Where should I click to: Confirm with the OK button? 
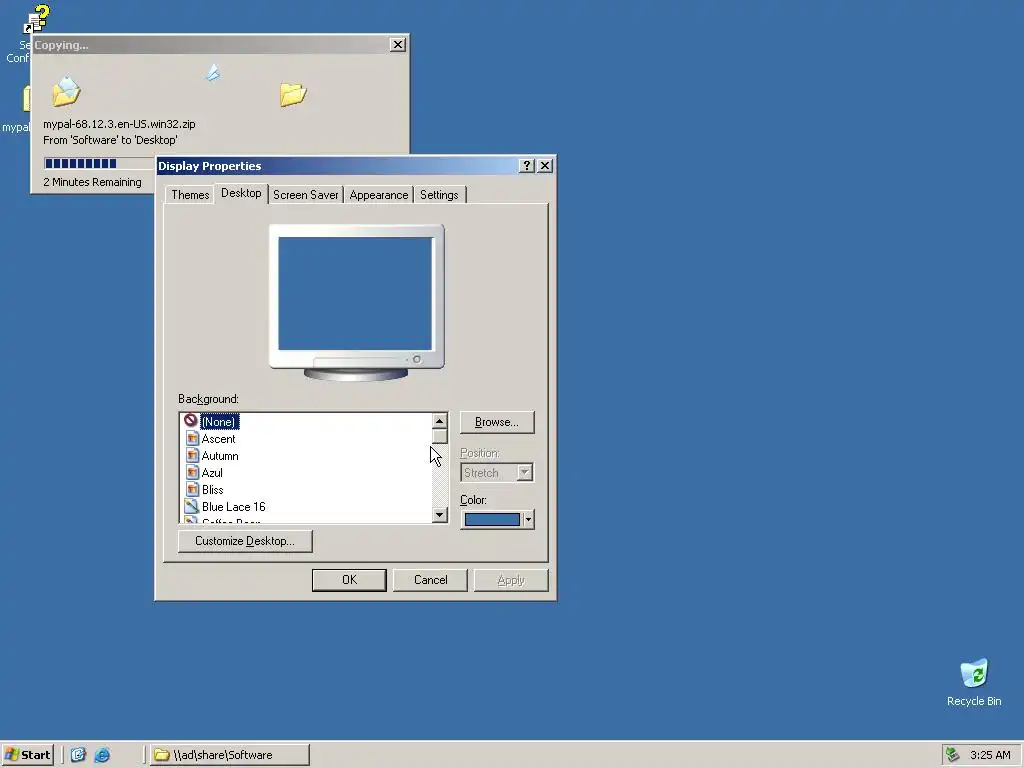click(349, 580)
